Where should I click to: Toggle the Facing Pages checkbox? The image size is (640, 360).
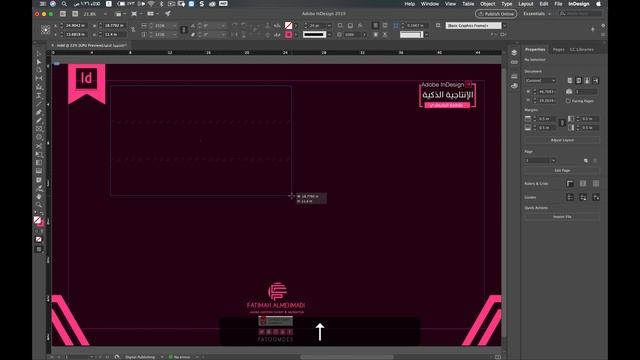click(x=568, y=101)
